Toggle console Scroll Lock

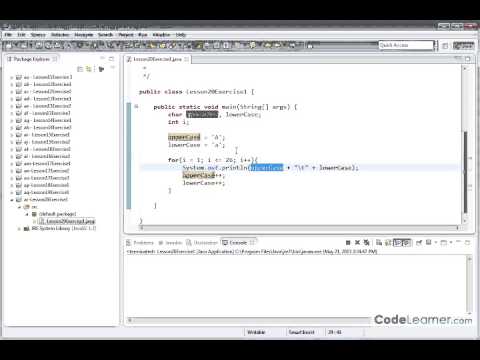pos(388,243)
